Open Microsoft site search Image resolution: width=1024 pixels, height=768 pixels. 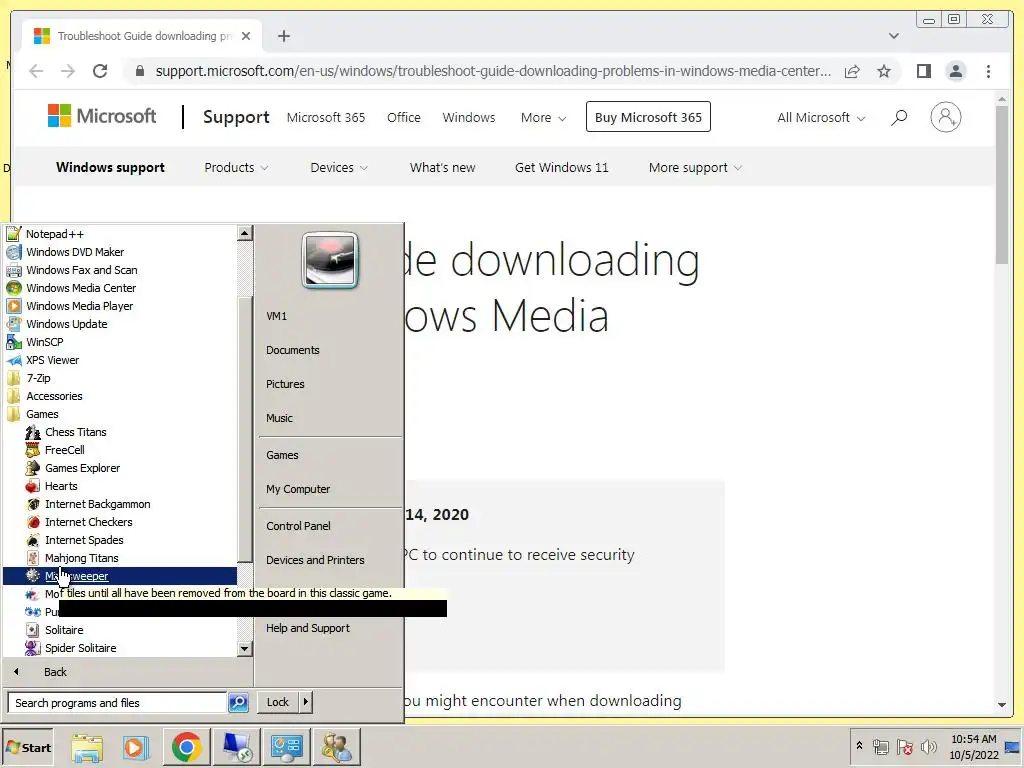coord(899,118)
